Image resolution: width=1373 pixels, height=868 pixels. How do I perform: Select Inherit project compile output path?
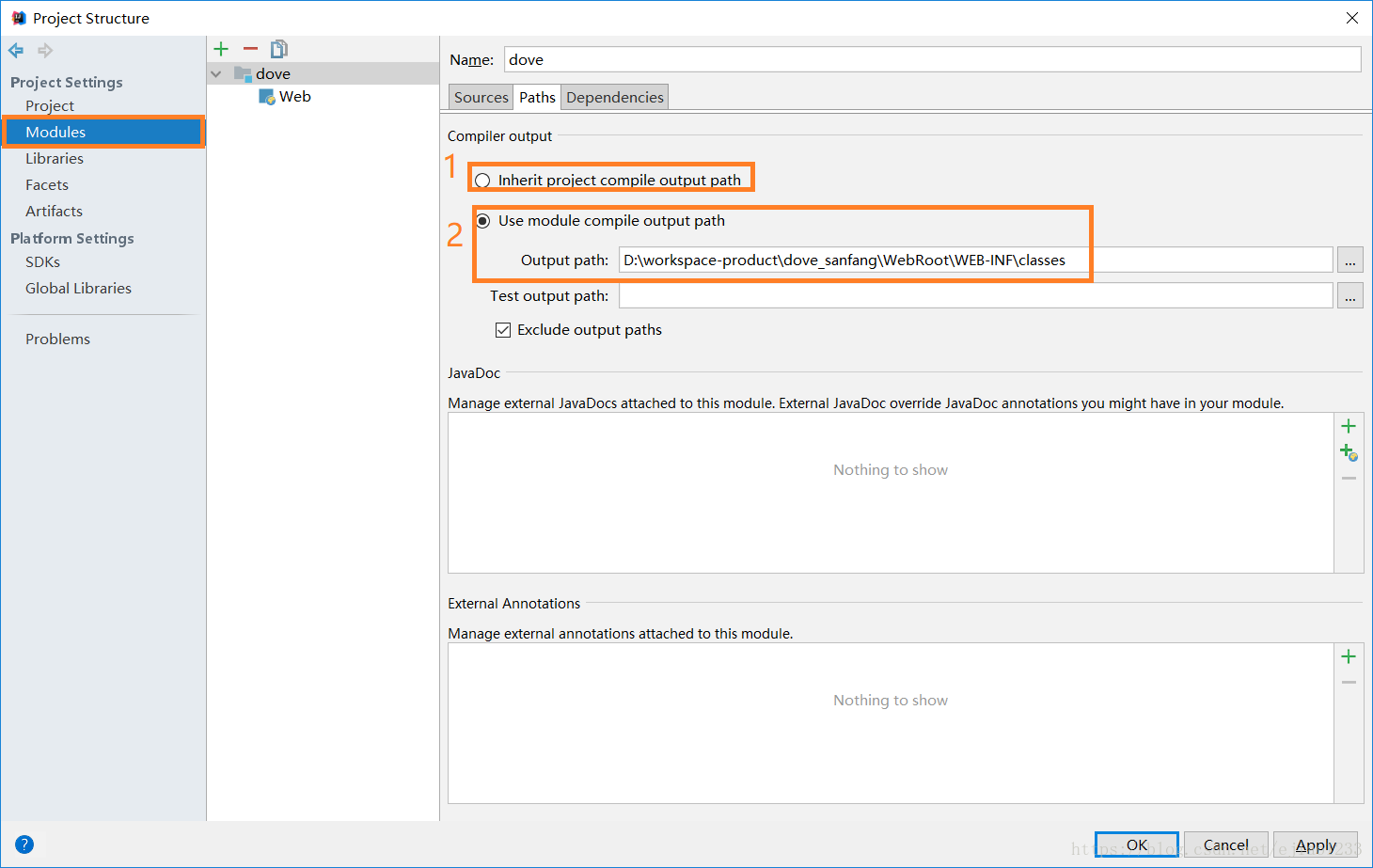point(482,179)
